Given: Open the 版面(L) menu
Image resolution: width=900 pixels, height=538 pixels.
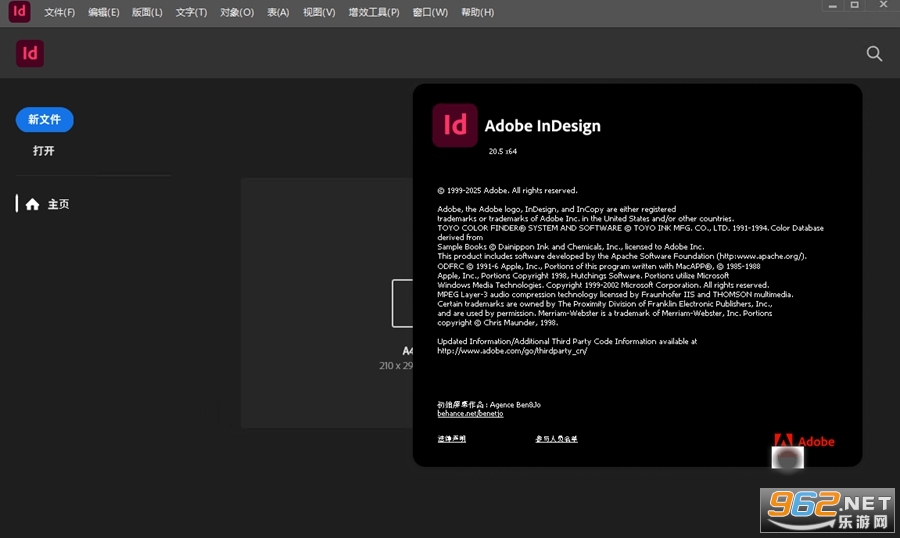Looking at the screenshot, I should 147,12.
